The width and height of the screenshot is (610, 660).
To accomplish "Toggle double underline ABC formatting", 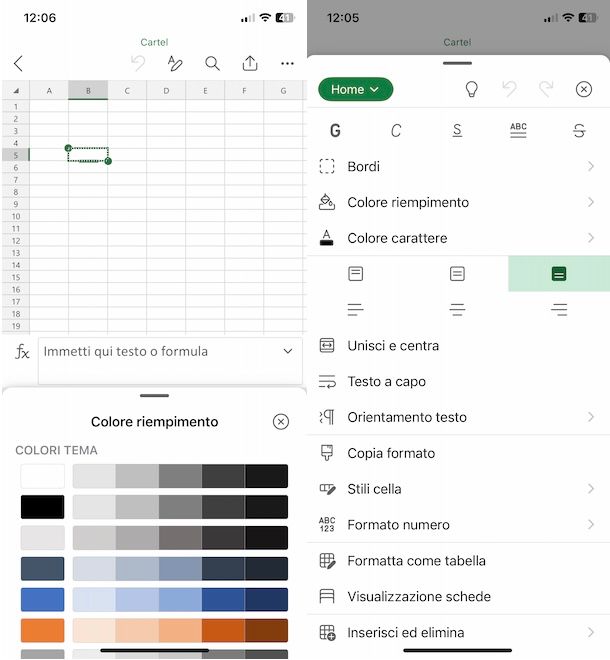I will [518, 130].
